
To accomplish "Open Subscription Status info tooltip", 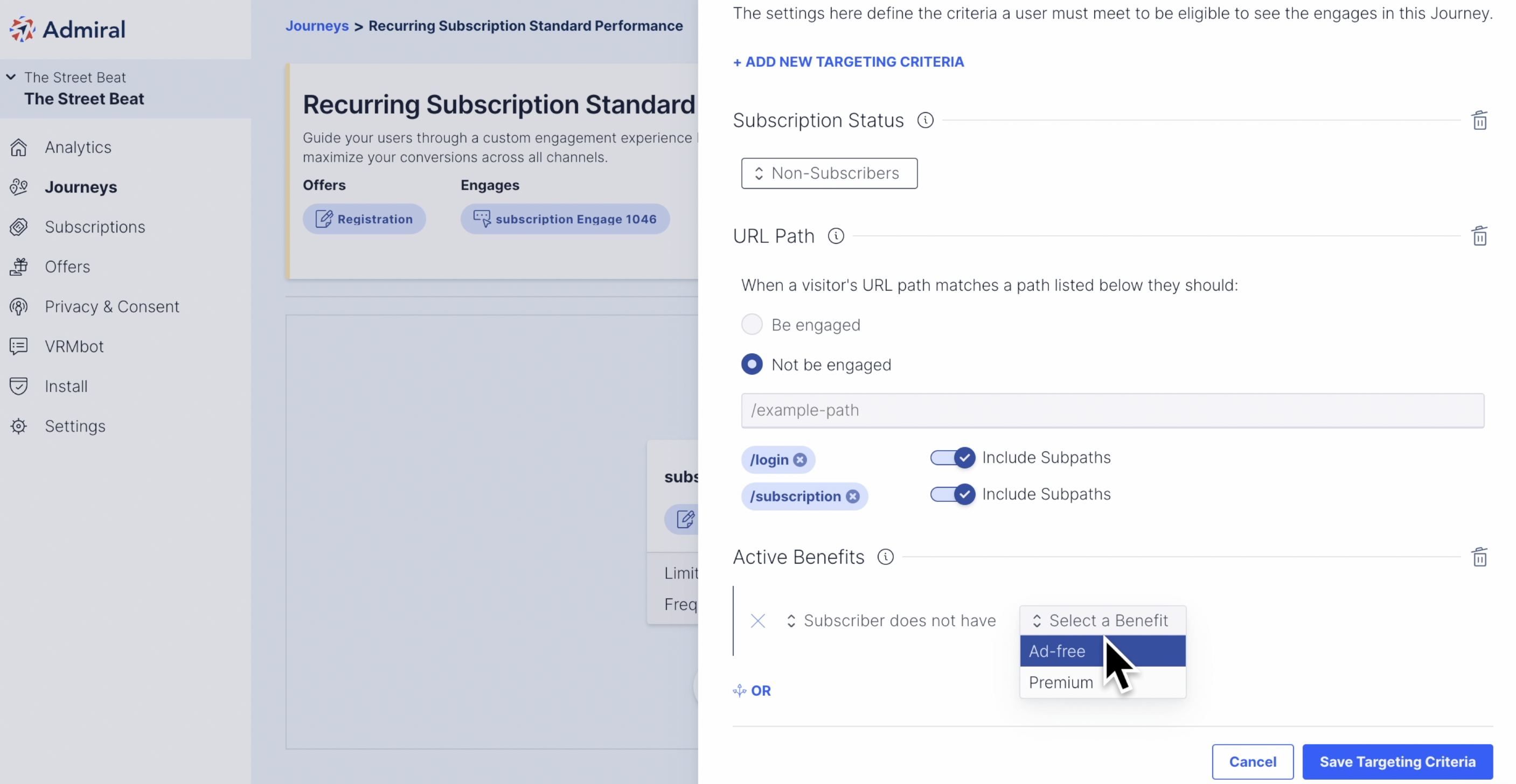I will [925, 120].
